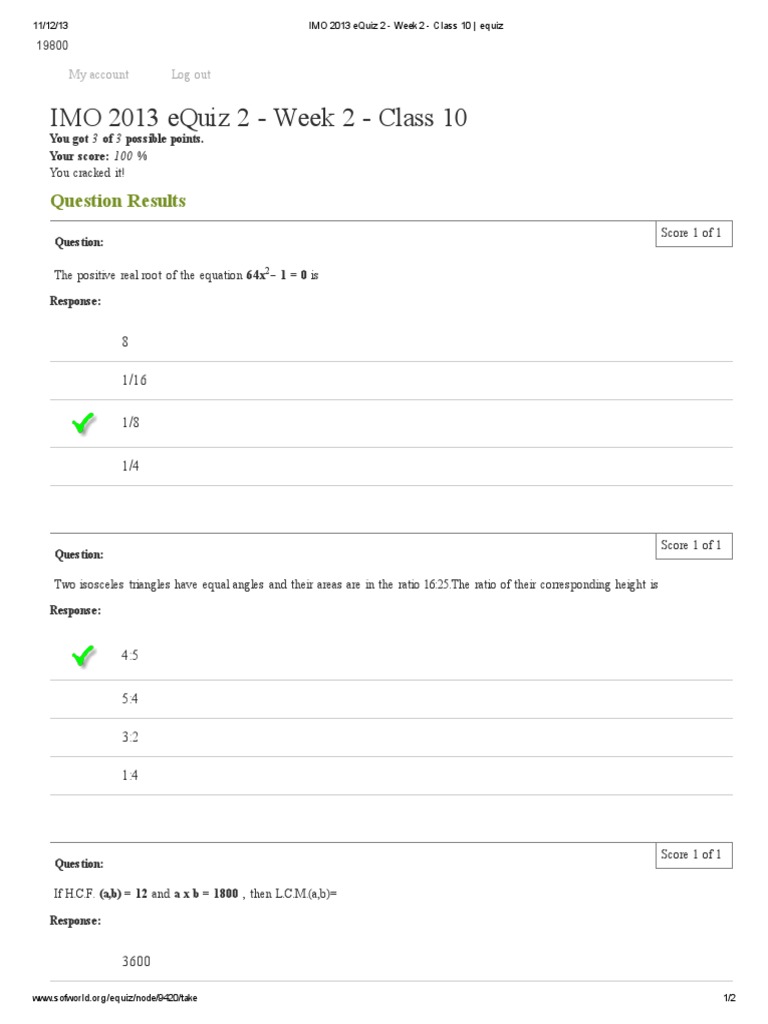The image size is (768, 1024).
Task: Open the My account link
Action: click(x=98, y=75)
